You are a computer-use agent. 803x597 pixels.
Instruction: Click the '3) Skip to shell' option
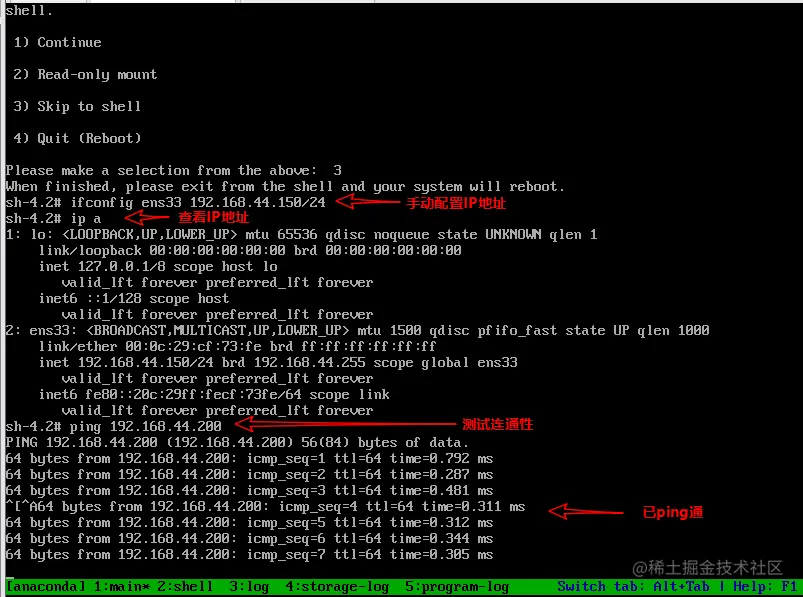pyautogui.click(x=77, y=106)
